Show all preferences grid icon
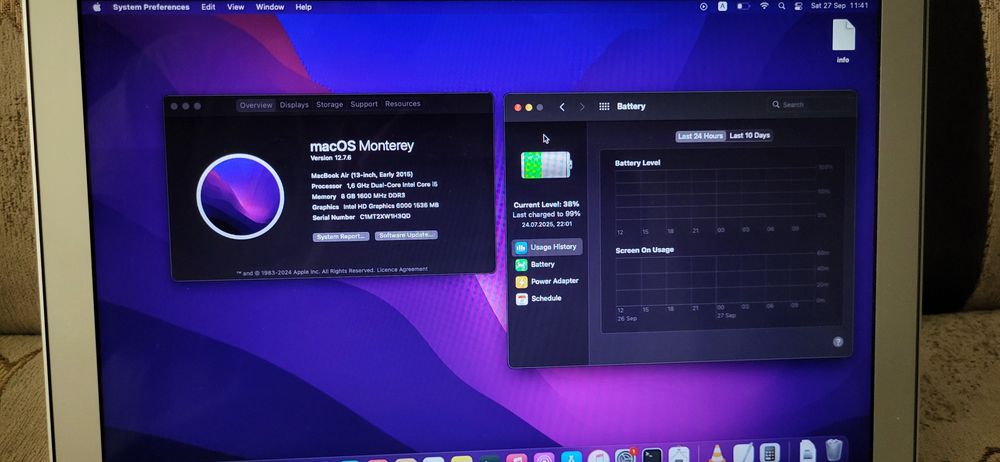1000x462 pixels. [x=604, y=107]
